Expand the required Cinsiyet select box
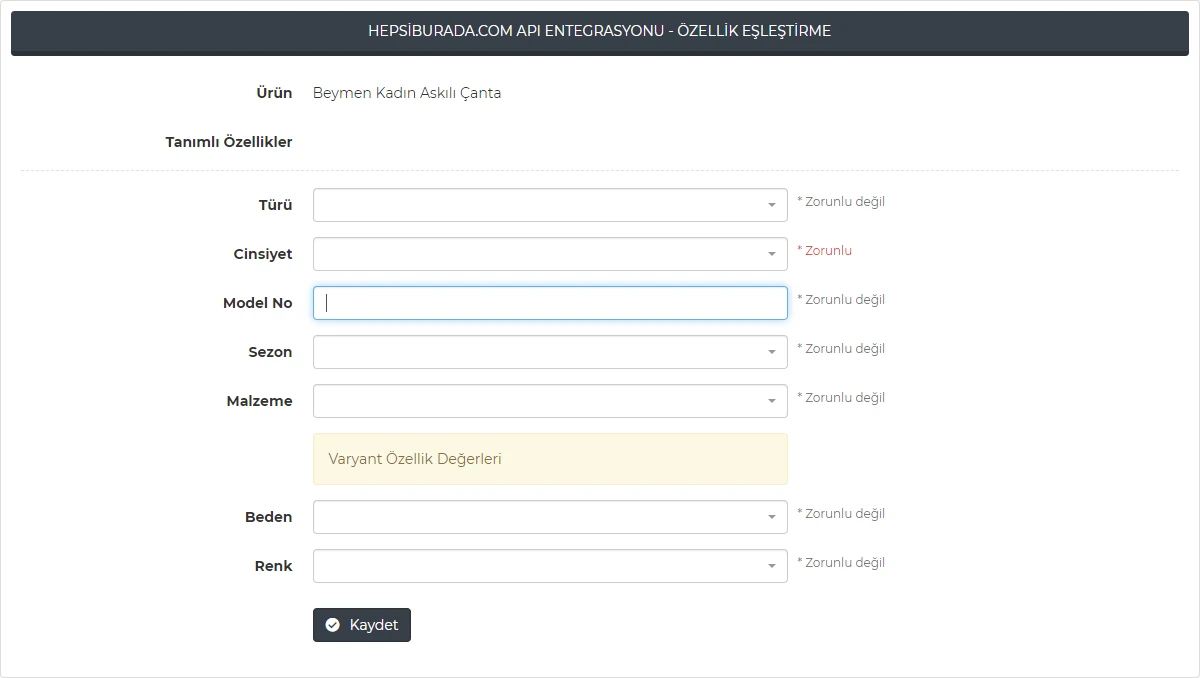This screenshot has height=678, width=1200. point(540,254)
